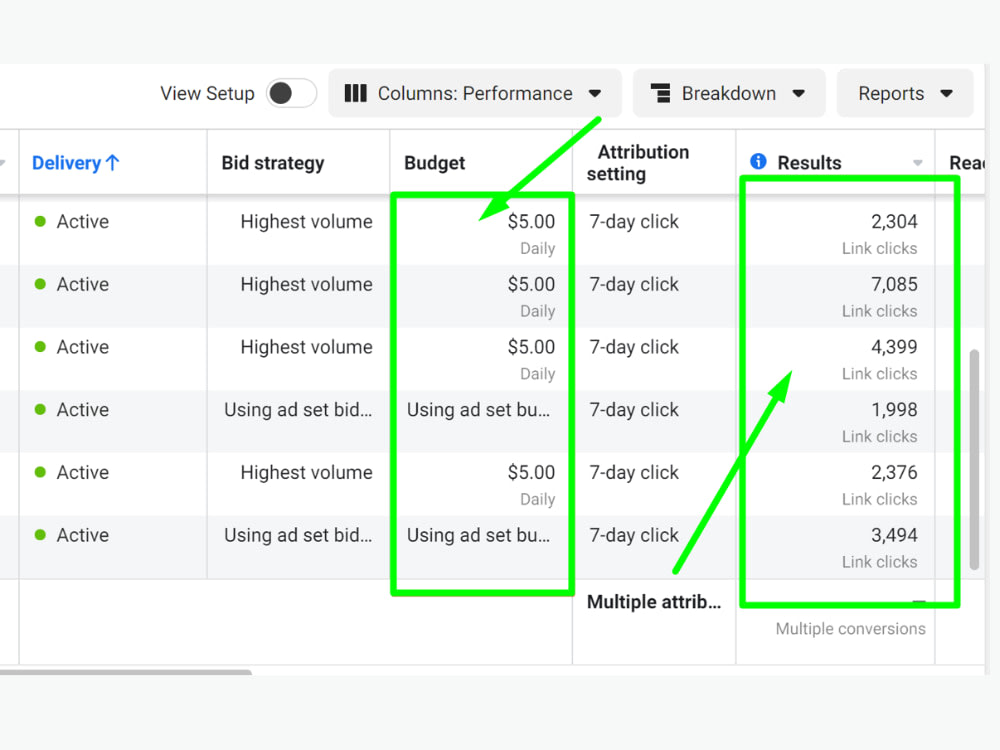This screenshot has height=750, width=1000.
Task: Click the 7,085 link clicks result
Action: point(894,284)
